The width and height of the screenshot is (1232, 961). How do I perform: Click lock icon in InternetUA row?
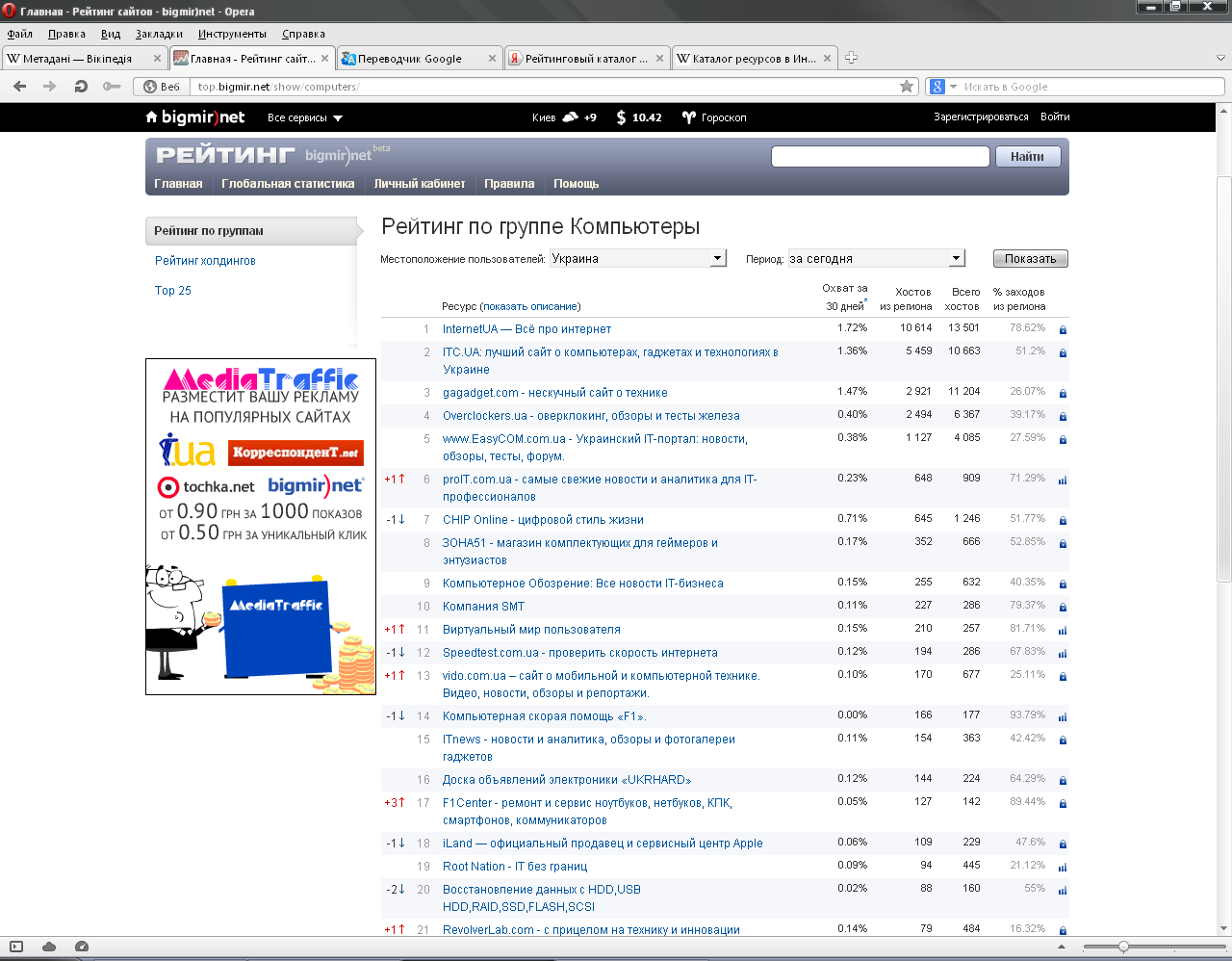coord(1063,329)
